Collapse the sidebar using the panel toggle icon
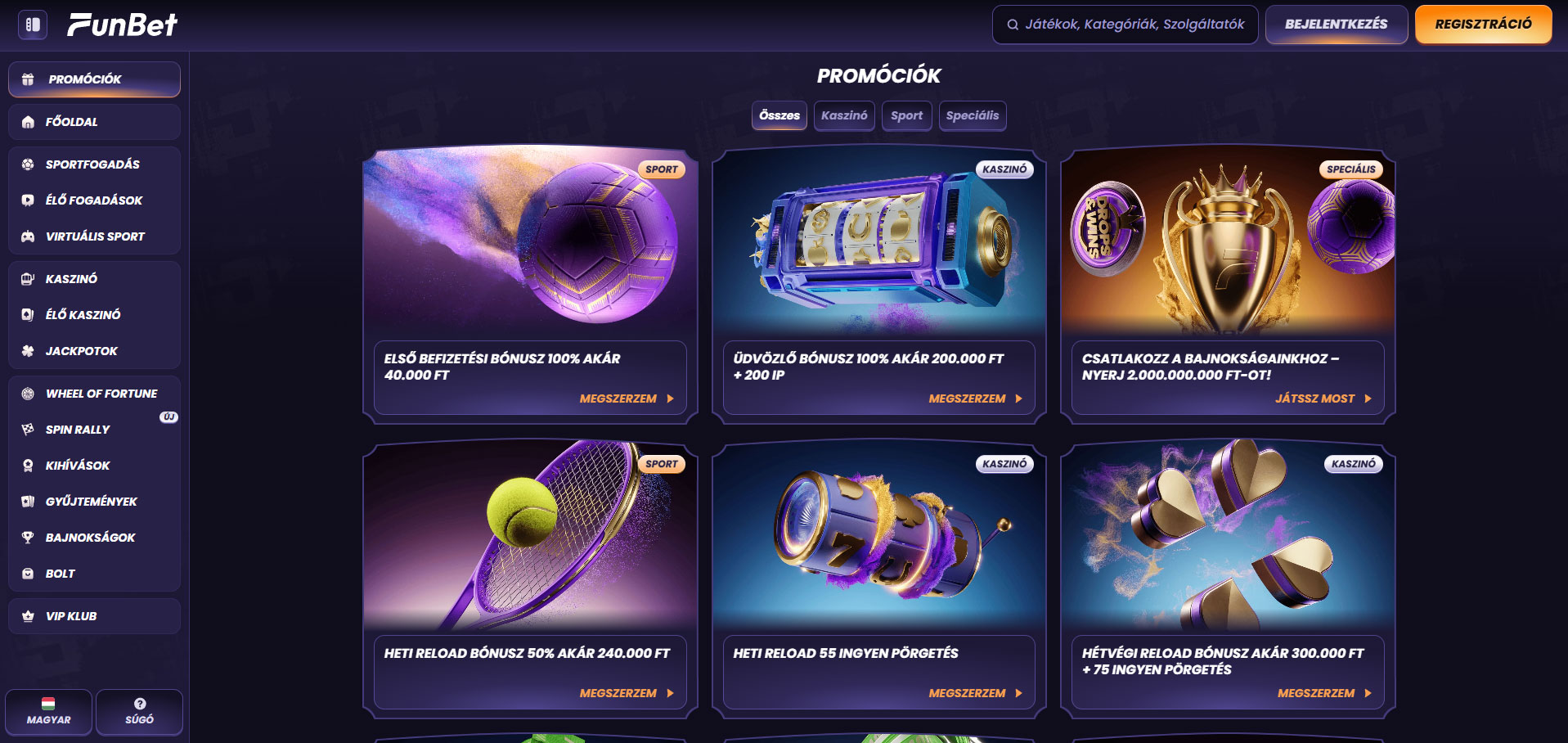The image size is (1568, 743). [33, 25]
